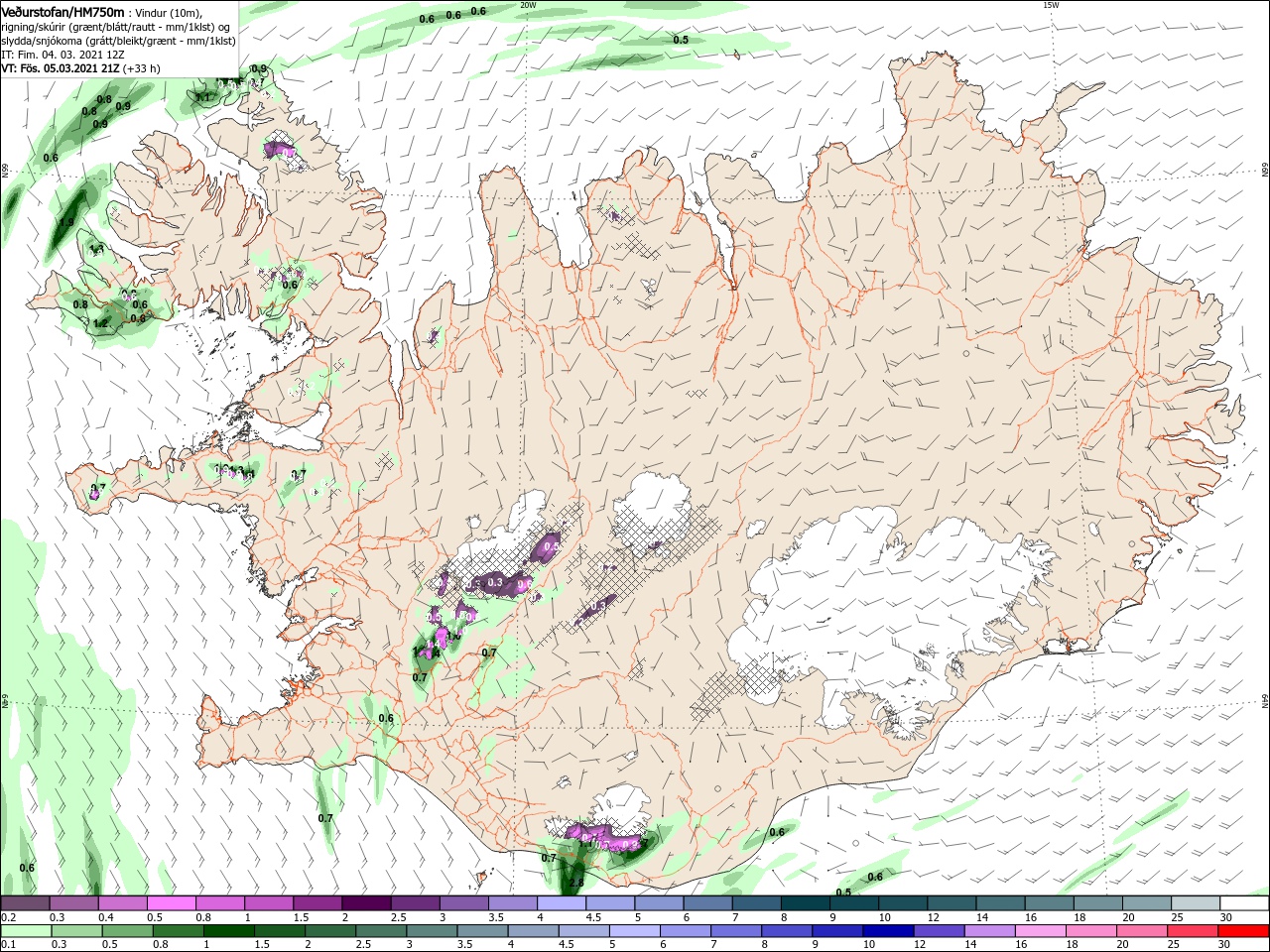Select the snow legend swatch starting at 3
This screenshot has height=952, width=1270.
462,903
